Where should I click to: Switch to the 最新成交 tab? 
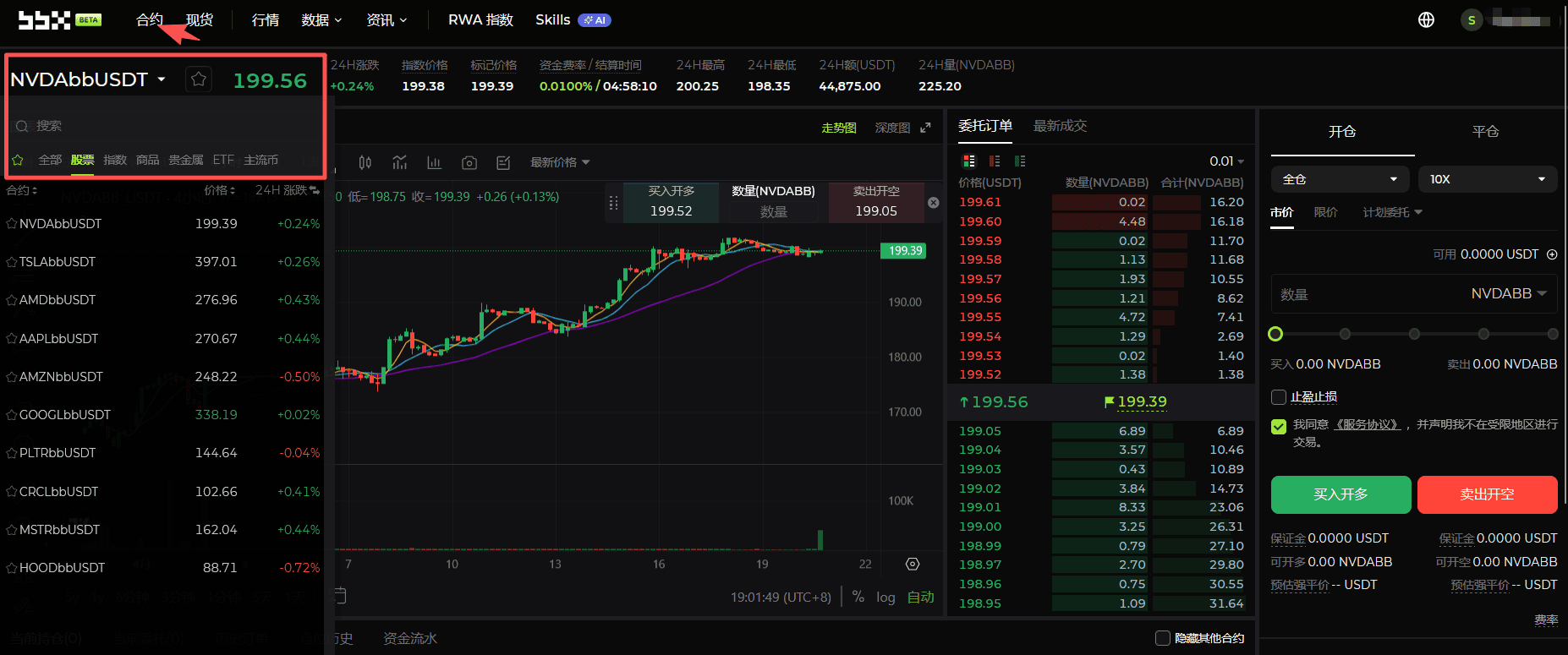click(x=1060, y=126)
